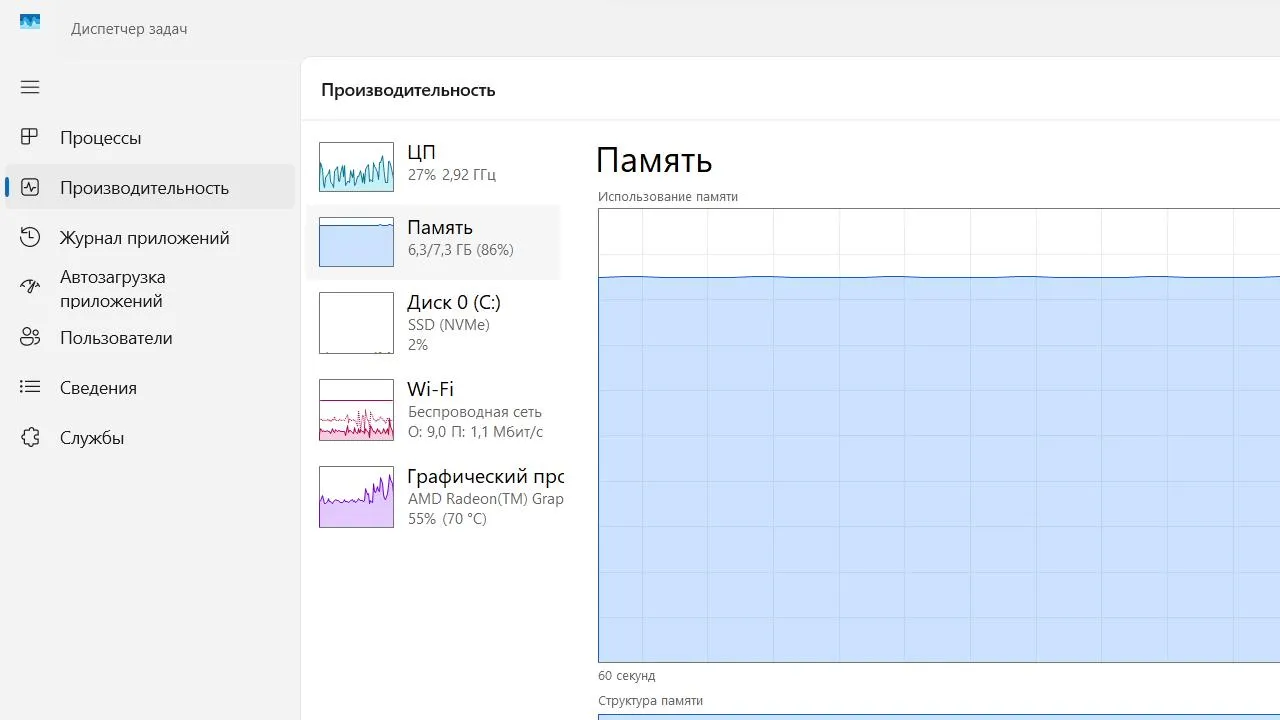The image size is (1280, 720).
Task: Click the Производительность pulse icon
Action: tap(30, 187)
